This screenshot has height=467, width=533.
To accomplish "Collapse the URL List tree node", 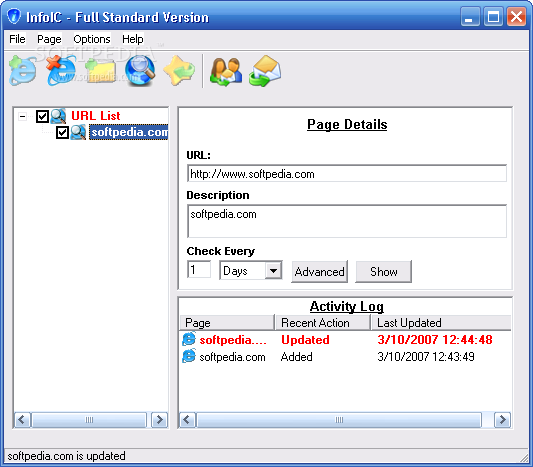I will (22, 117).
